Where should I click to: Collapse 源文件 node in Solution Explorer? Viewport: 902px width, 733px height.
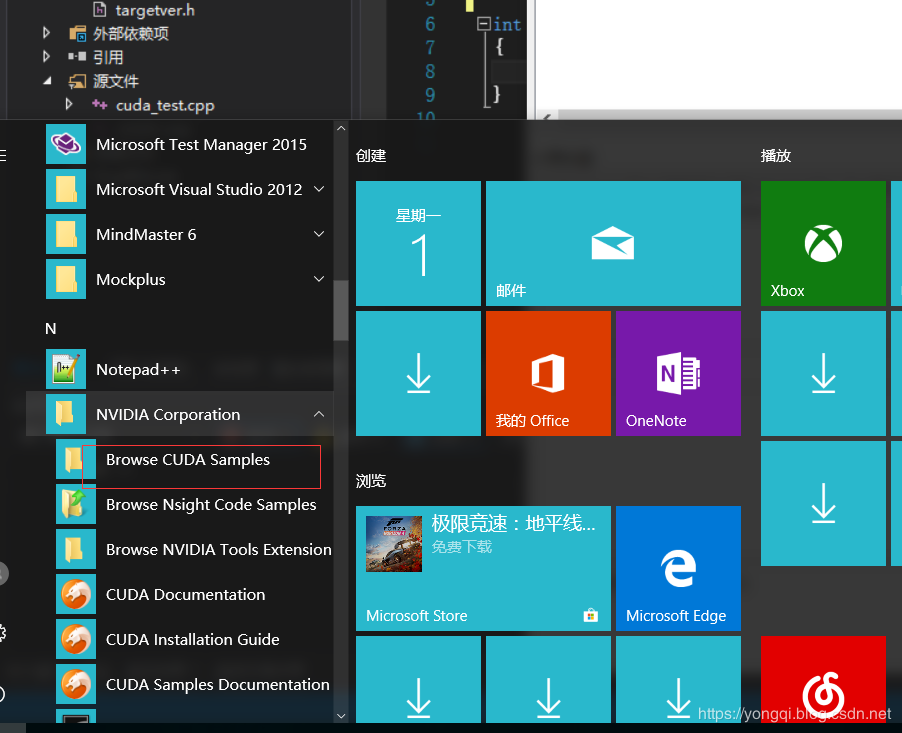[47, 81]
